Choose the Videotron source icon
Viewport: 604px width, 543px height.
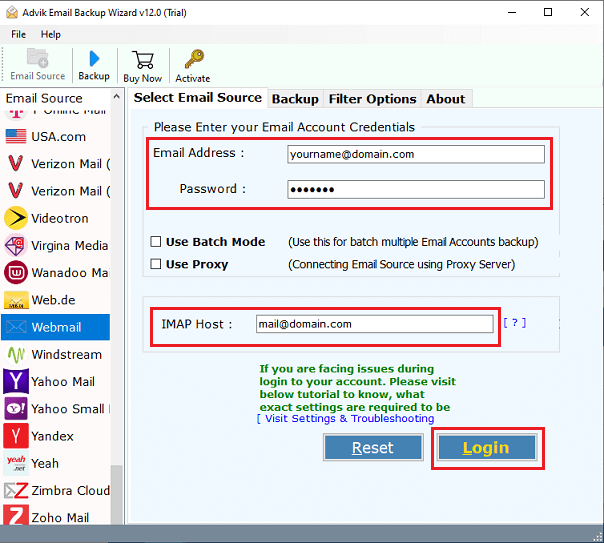pyautogui.click(x=15, y=218)
